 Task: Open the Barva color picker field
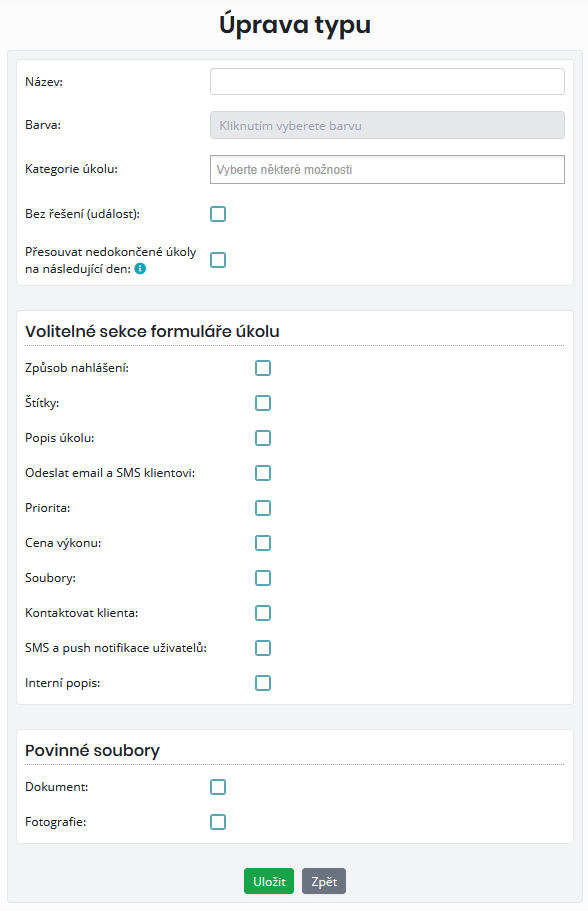(x=387, y=125)
